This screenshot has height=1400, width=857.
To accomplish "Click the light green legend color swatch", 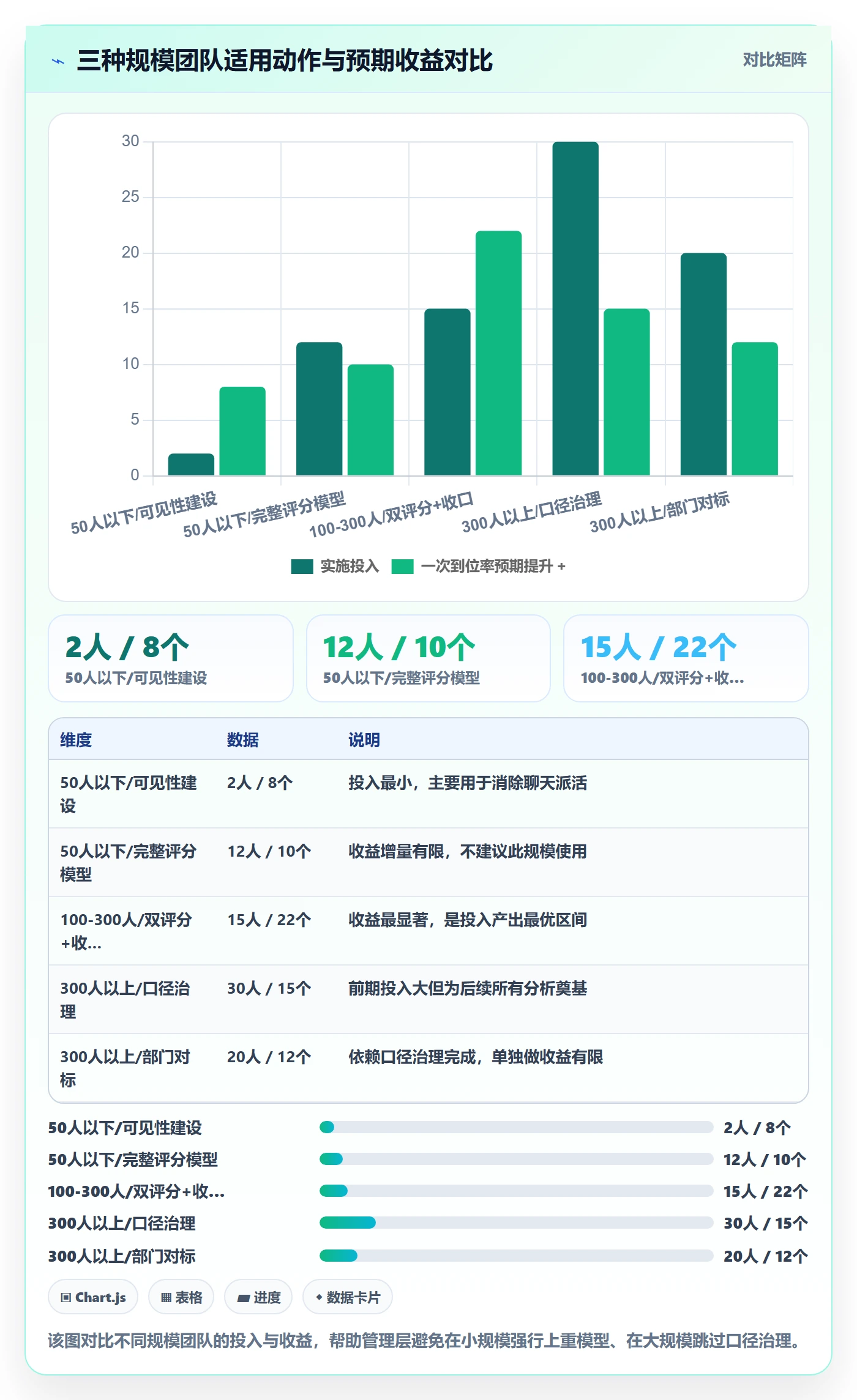I will 402,567.
